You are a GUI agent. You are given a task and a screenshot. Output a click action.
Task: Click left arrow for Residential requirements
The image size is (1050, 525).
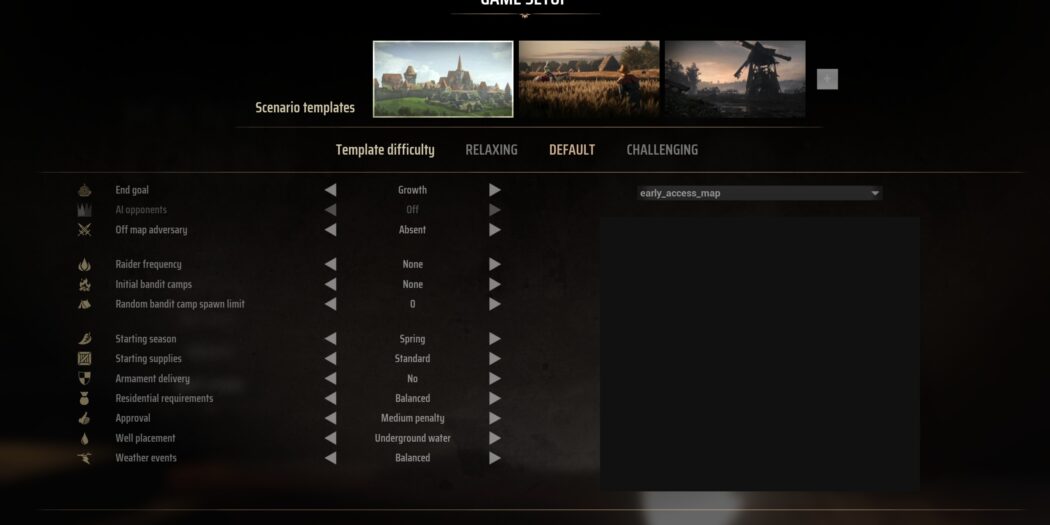pyautogui.click(x=330, y=399)
